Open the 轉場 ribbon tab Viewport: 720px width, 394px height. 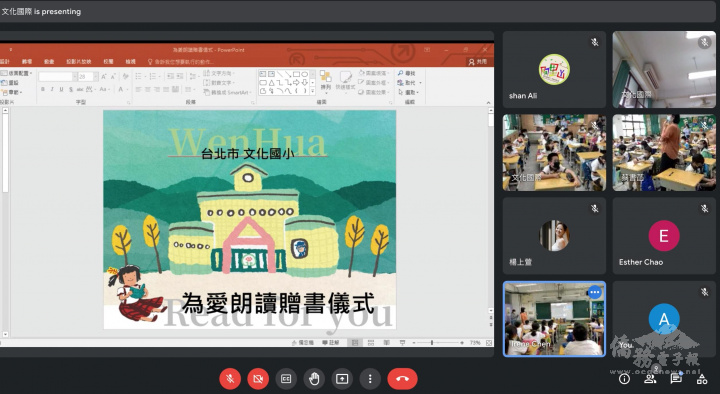[x=27, y=62]
